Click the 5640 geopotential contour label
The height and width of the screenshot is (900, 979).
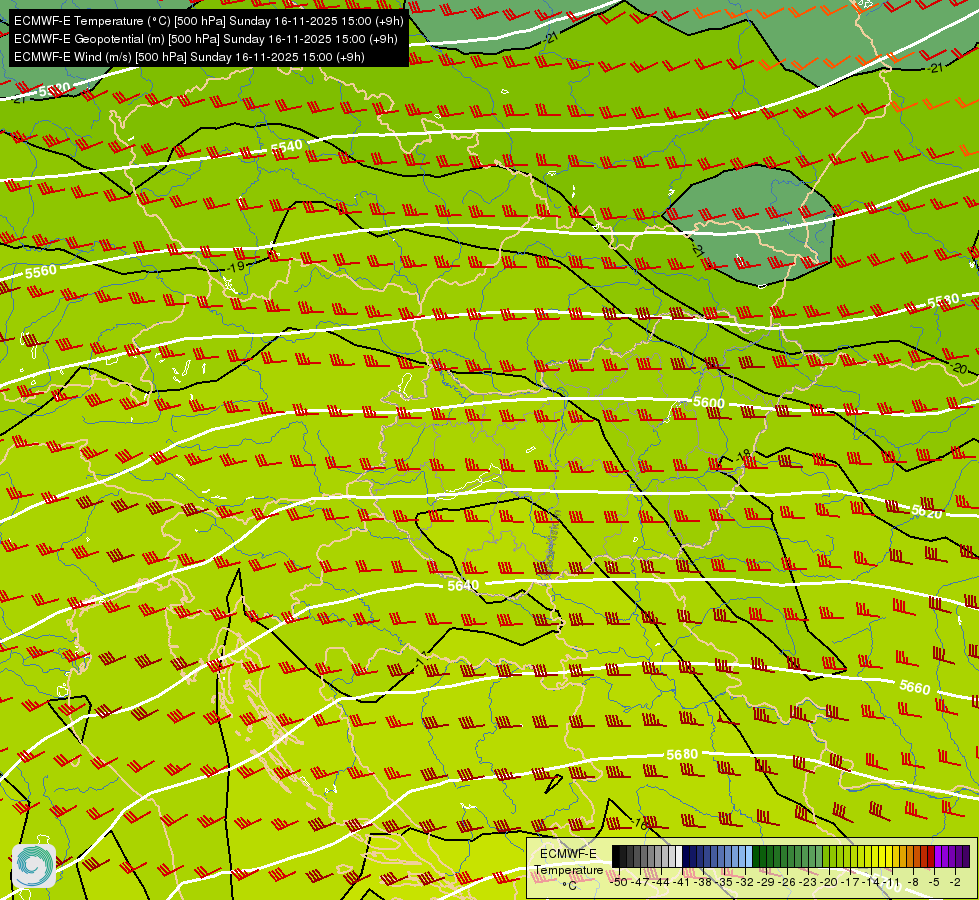pyautogui.click(x=463, y=585)
